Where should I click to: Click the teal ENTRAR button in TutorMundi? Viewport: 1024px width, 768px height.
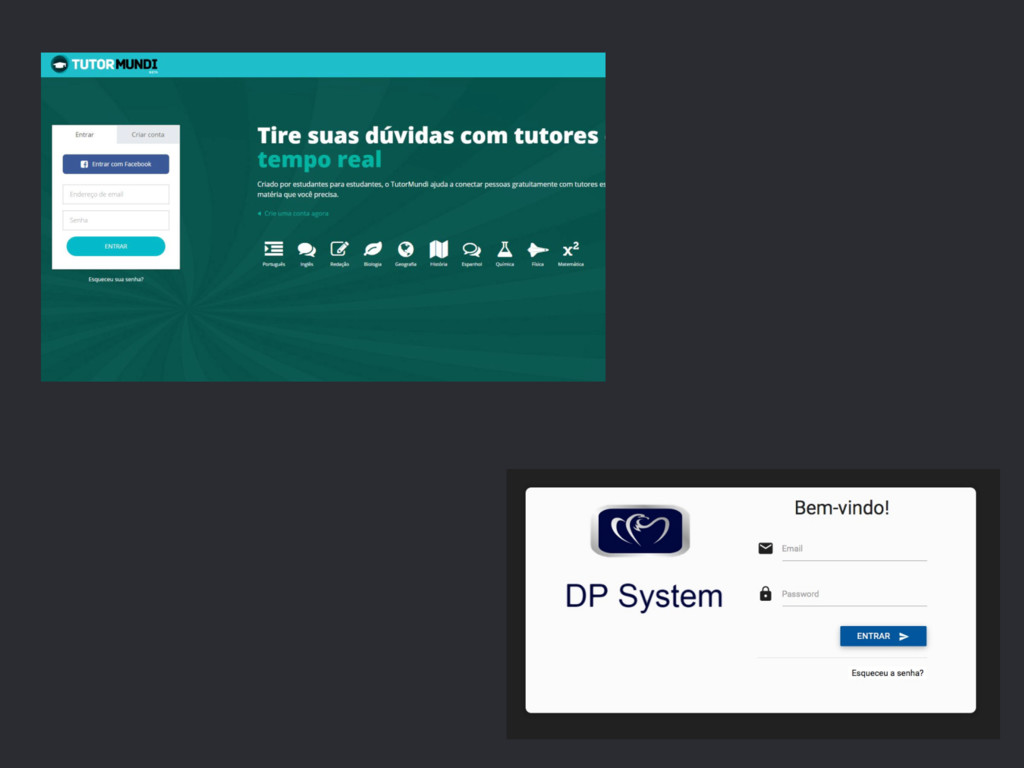pyautogui.click(x=116, y=246)
